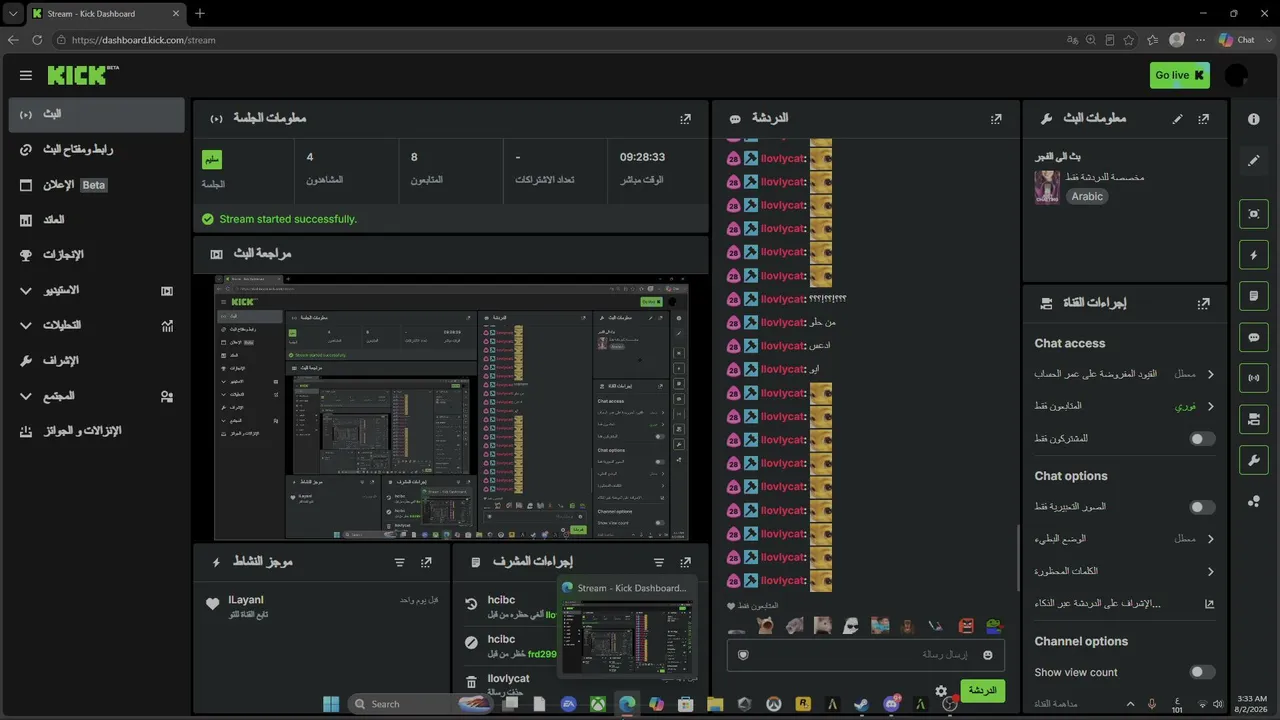Open العائد in the sidebar
Screen dimensions: 1280x720
(96, 220)
